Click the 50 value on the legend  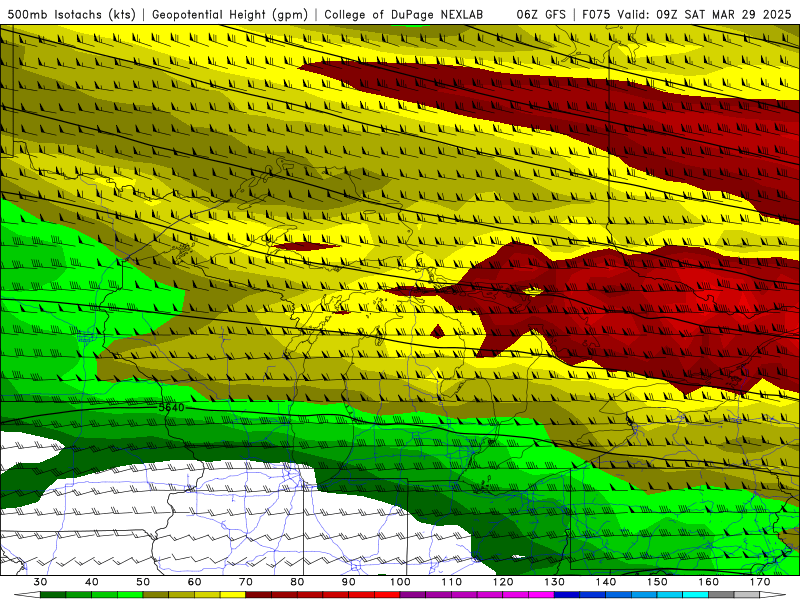[x=143, y=582]
